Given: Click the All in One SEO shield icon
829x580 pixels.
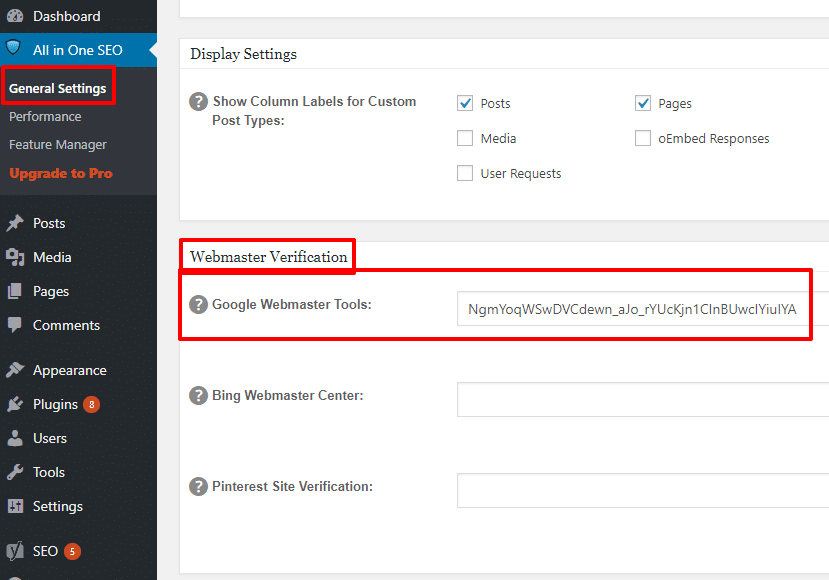Looking at the screenshot, I should (15, 50).
